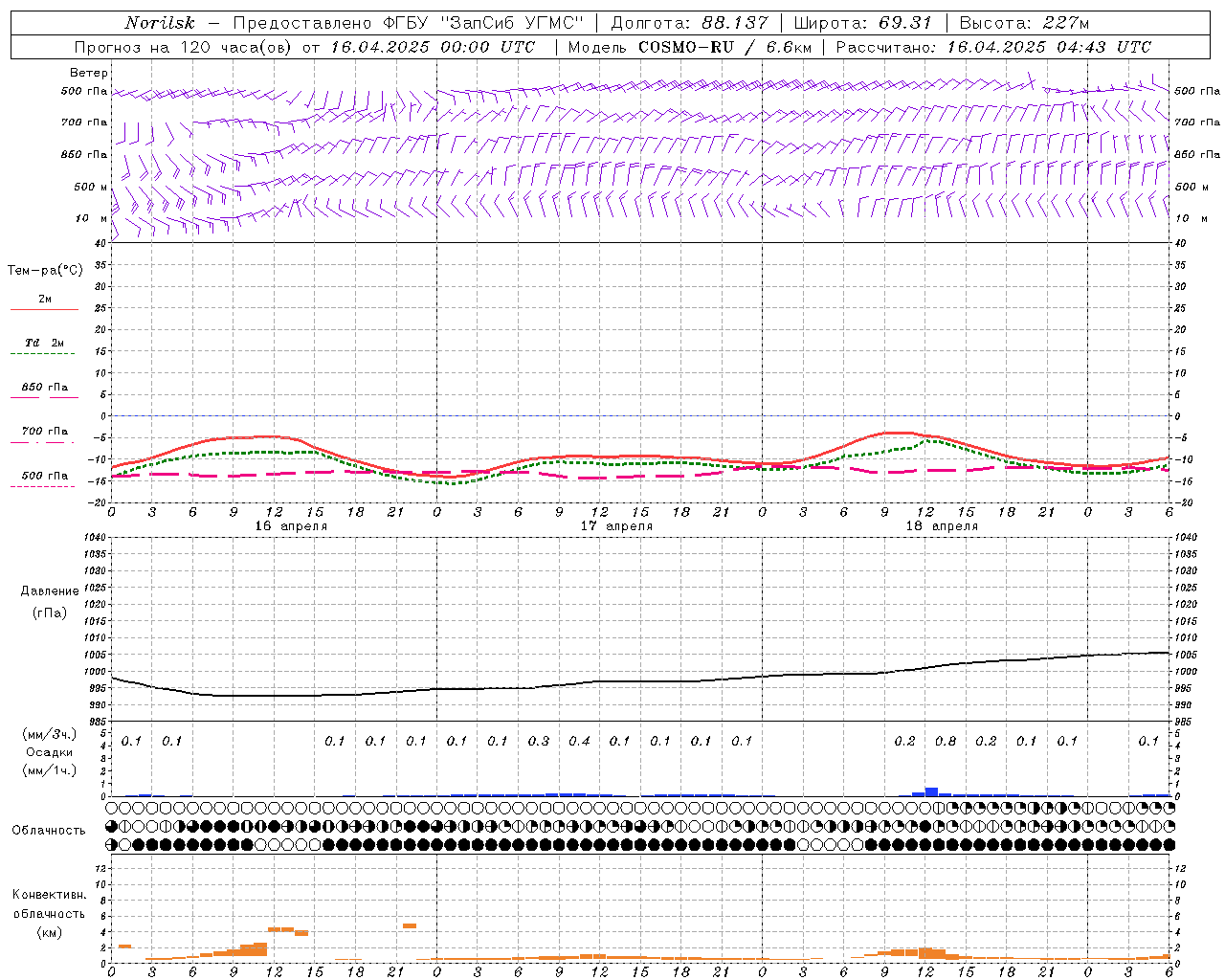This screenshot has width=1225, height=980.
Task: Click the red 2м temperature legend line
Action: point(44,310)
